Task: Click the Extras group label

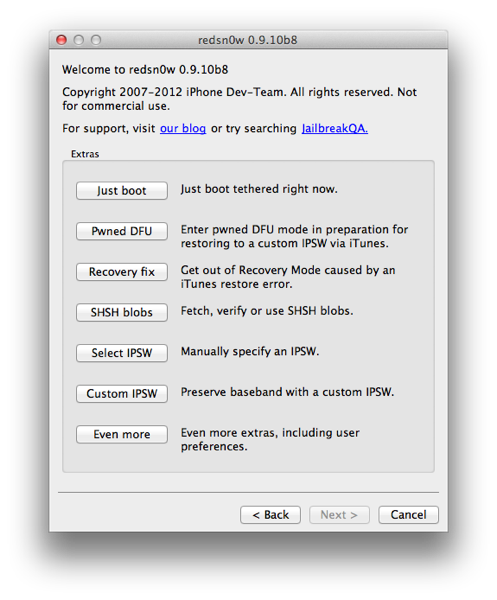Action: point(85,154)
